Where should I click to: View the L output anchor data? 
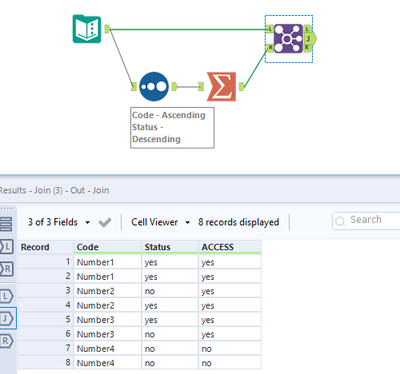(6, 296)
